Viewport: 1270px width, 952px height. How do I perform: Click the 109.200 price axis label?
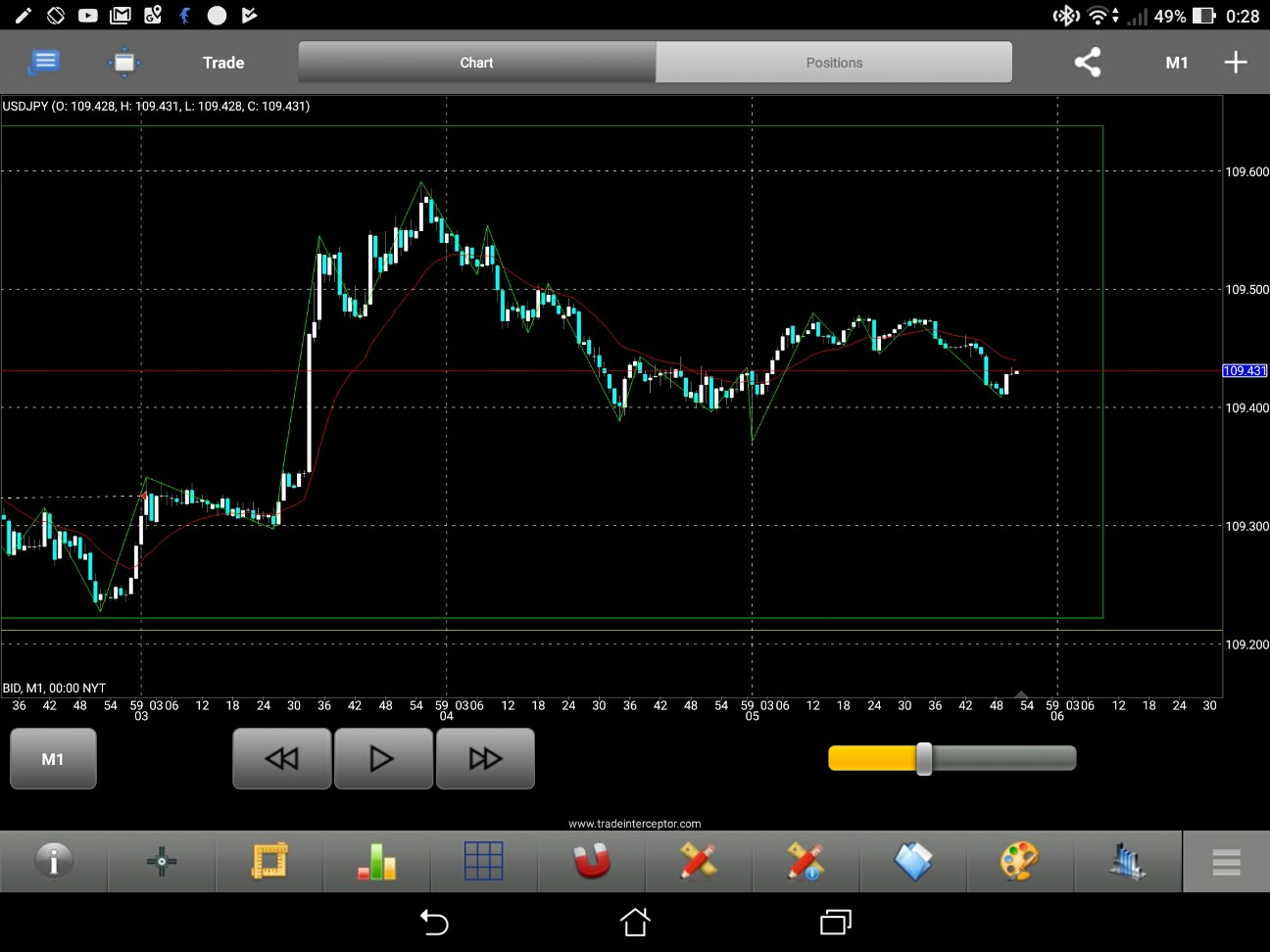1246,644
